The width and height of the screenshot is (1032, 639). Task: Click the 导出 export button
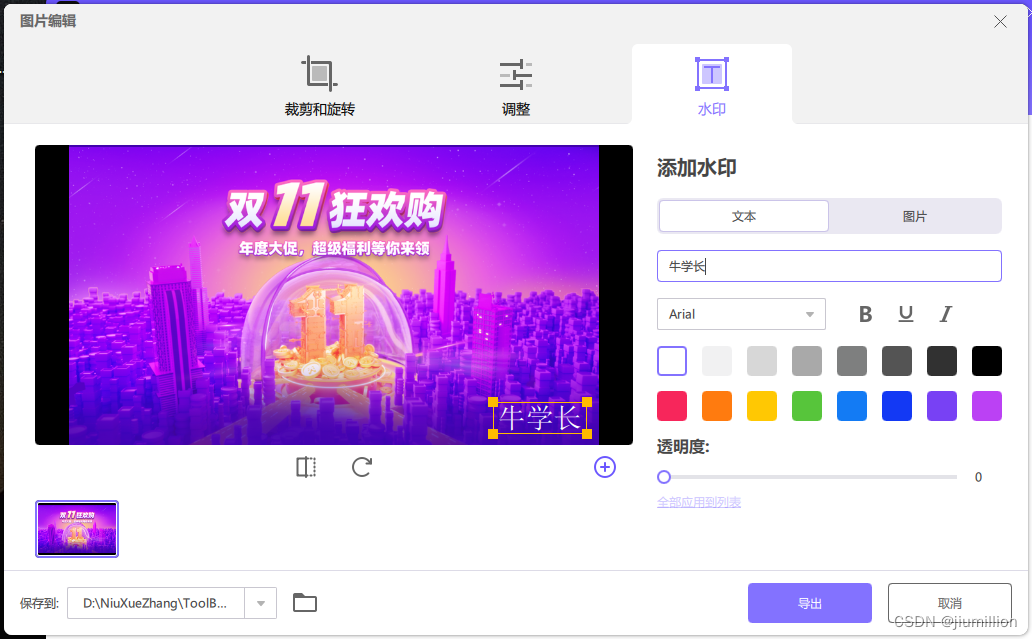point(810,603)
